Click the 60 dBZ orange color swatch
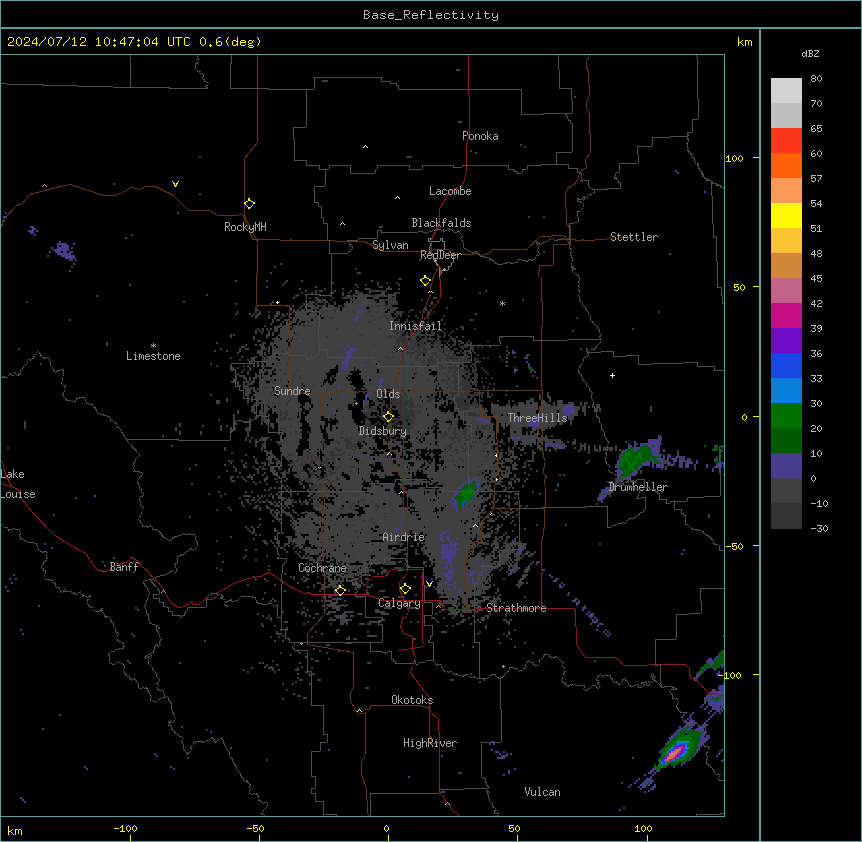 click(786, 165)
